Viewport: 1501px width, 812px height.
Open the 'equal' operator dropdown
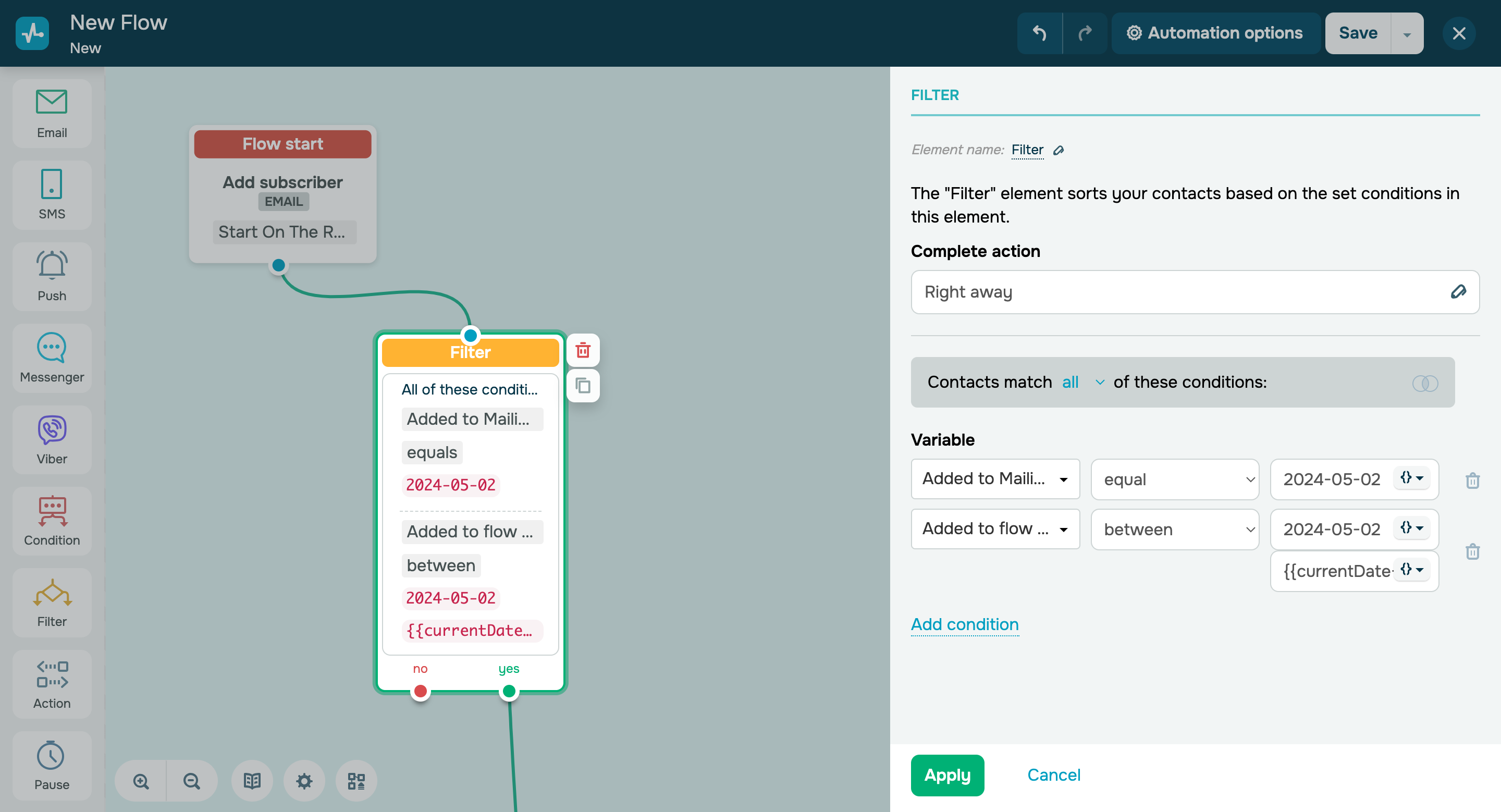(x=1174, y=479)
